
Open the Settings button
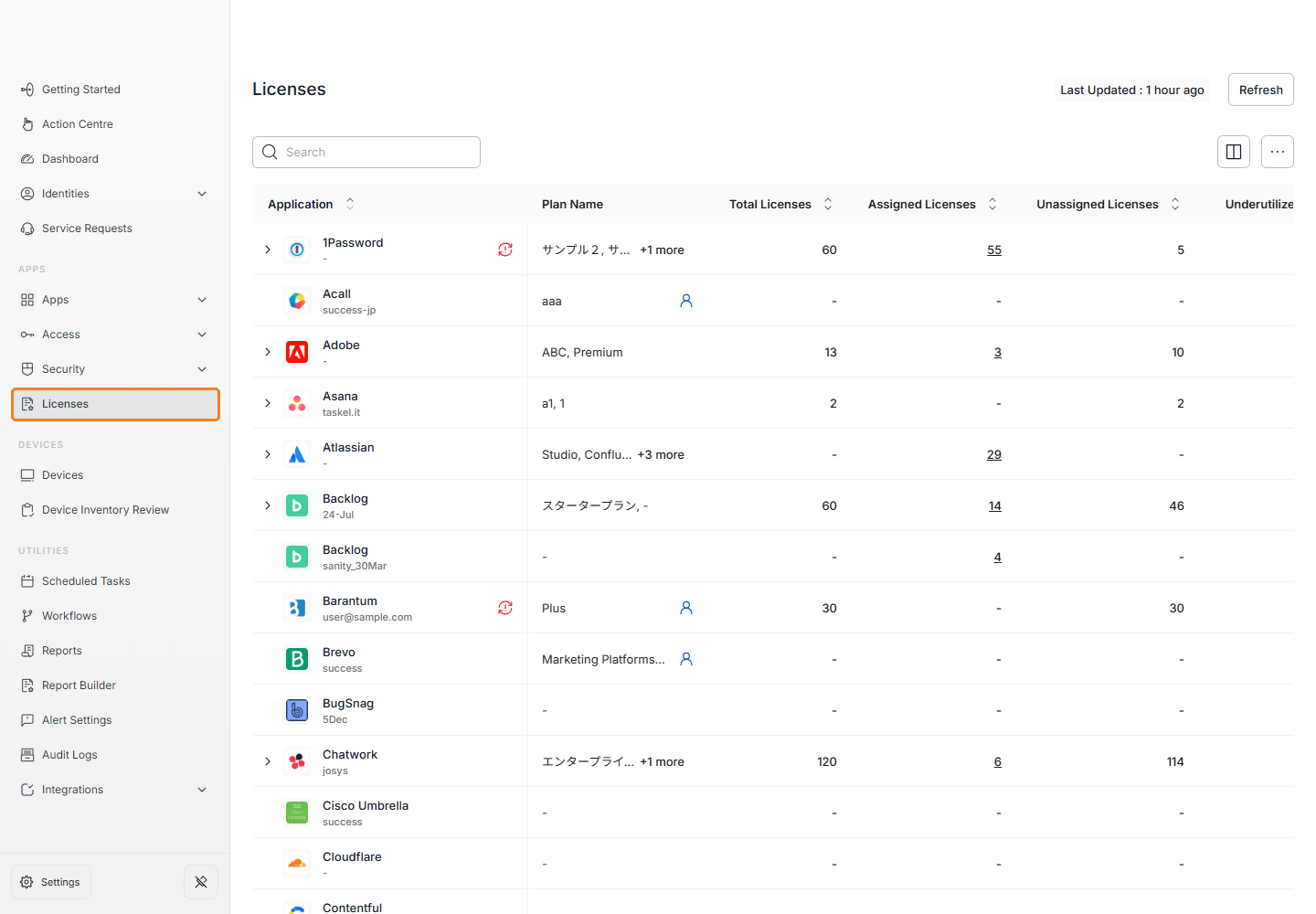pyautogui.click(x=51, y=882)
